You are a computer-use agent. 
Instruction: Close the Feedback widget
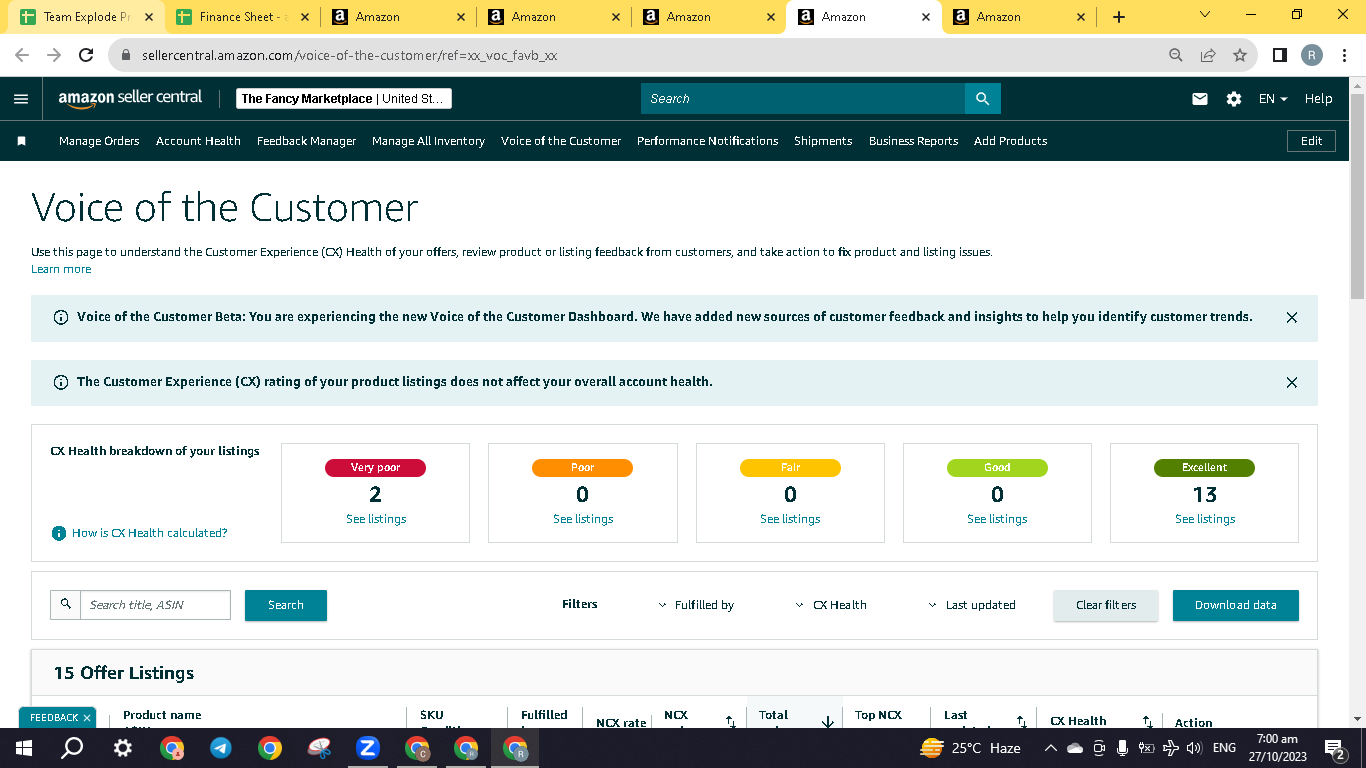87,718
